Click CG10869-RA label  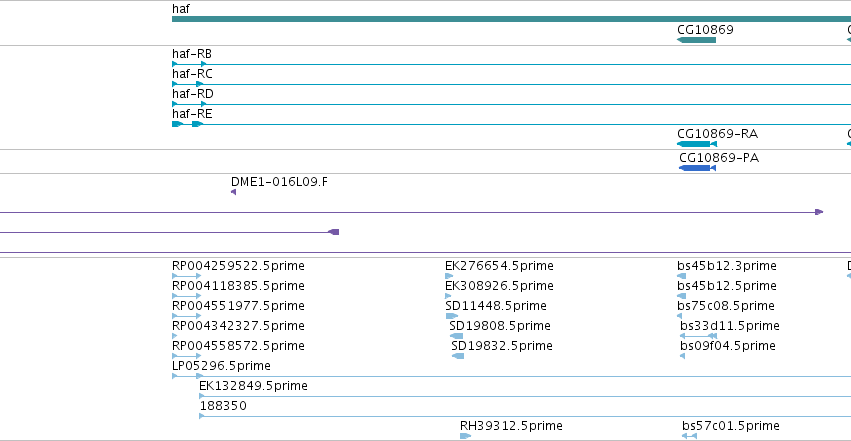click(717, 134)
